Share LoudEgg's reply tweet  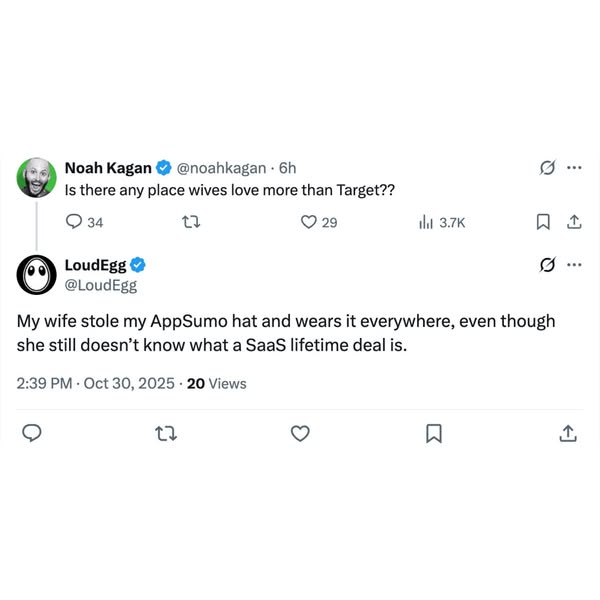567,433
